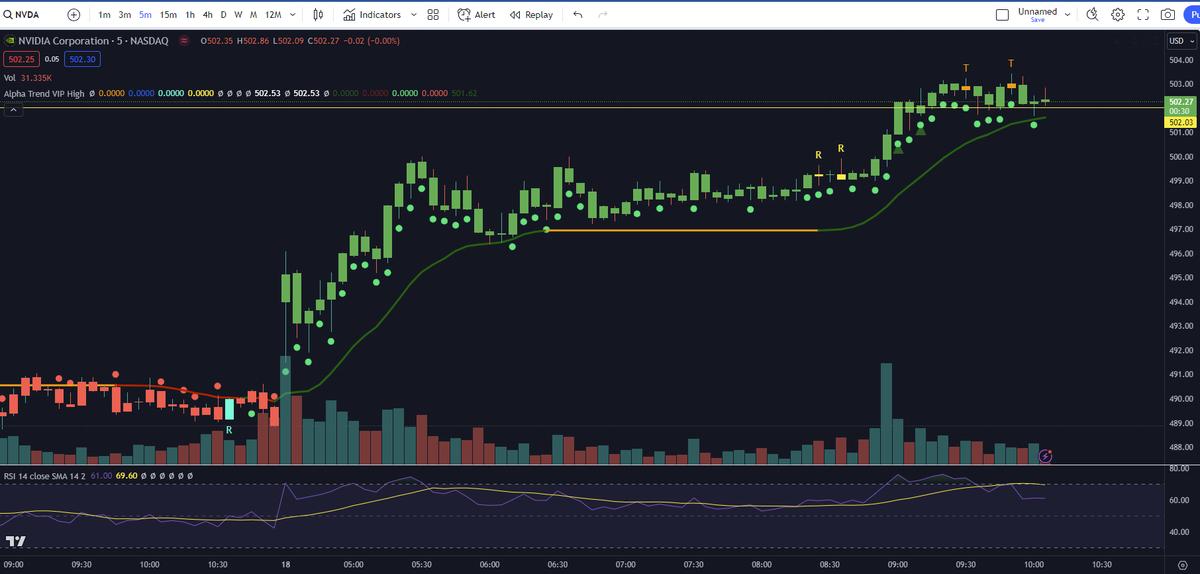Click the NVIDIA logo in chart legend
Screen dimensions: 1200x574
coord(9,41)
